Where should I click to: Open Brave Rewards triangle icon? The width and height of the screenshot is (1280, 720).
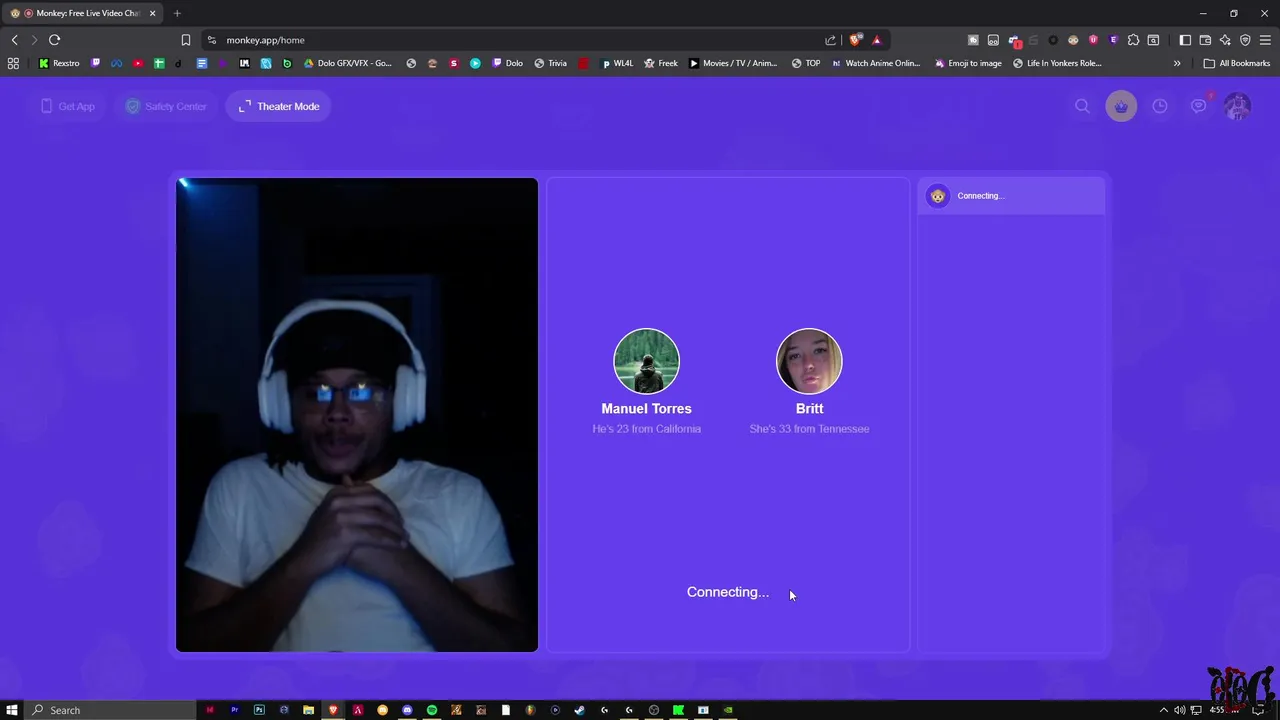click(x=876, y=40)
